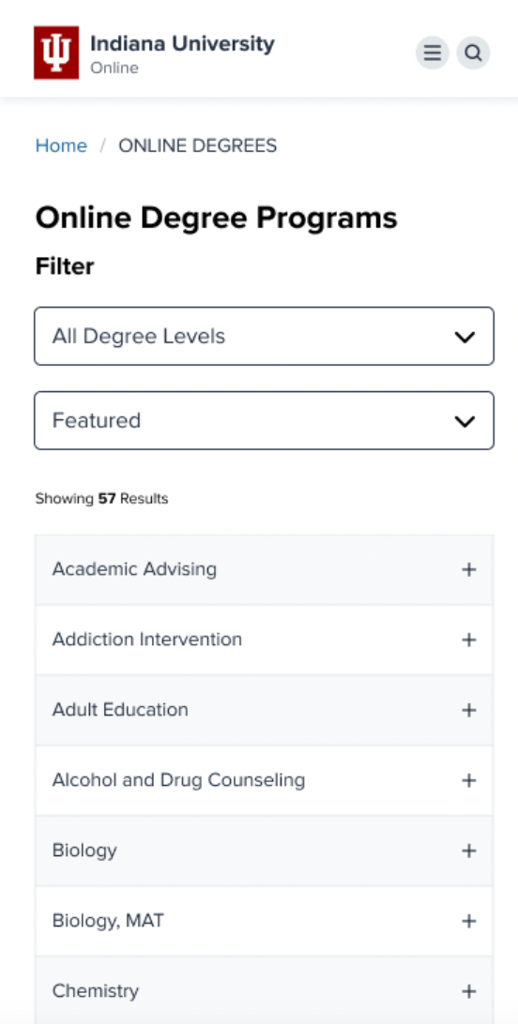The width and height of the screenshot is (518, 1024).
Task: Open the All Degree Levels dropdown
Action: coord(264,336)
